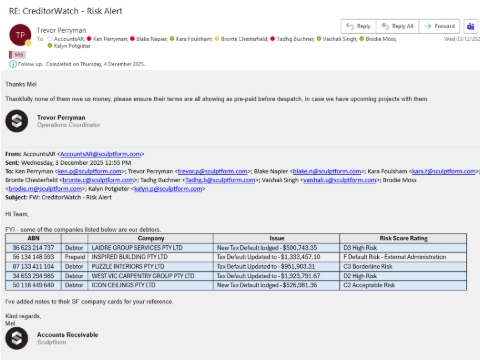Select recipient Tadhg Buchner in To line
Screen dimensions: 480x360
(296, 39)
